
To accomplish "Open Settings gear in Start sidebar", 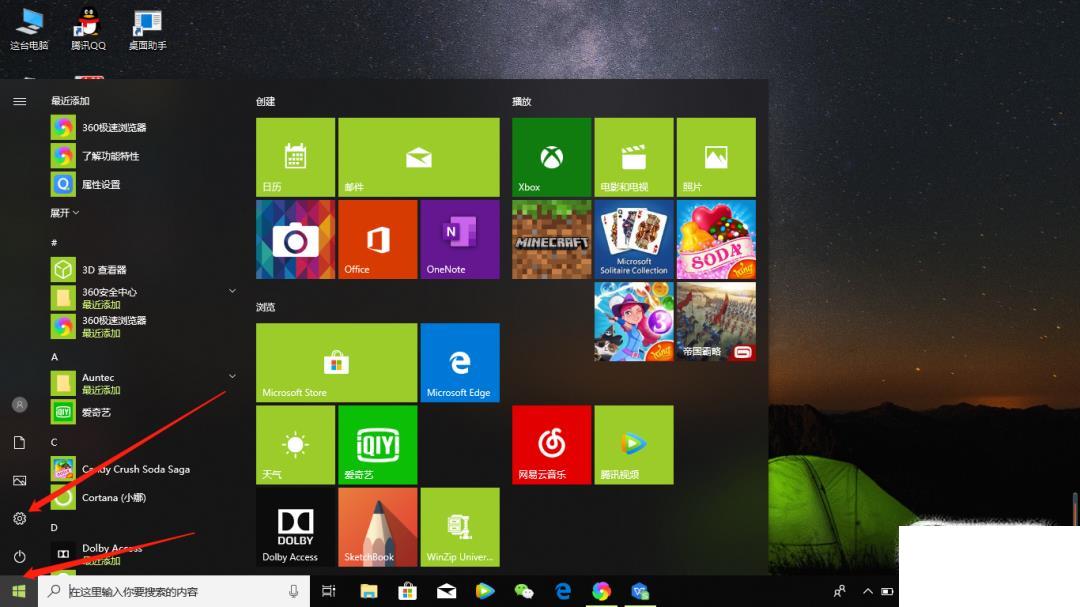I will point(19,518).
